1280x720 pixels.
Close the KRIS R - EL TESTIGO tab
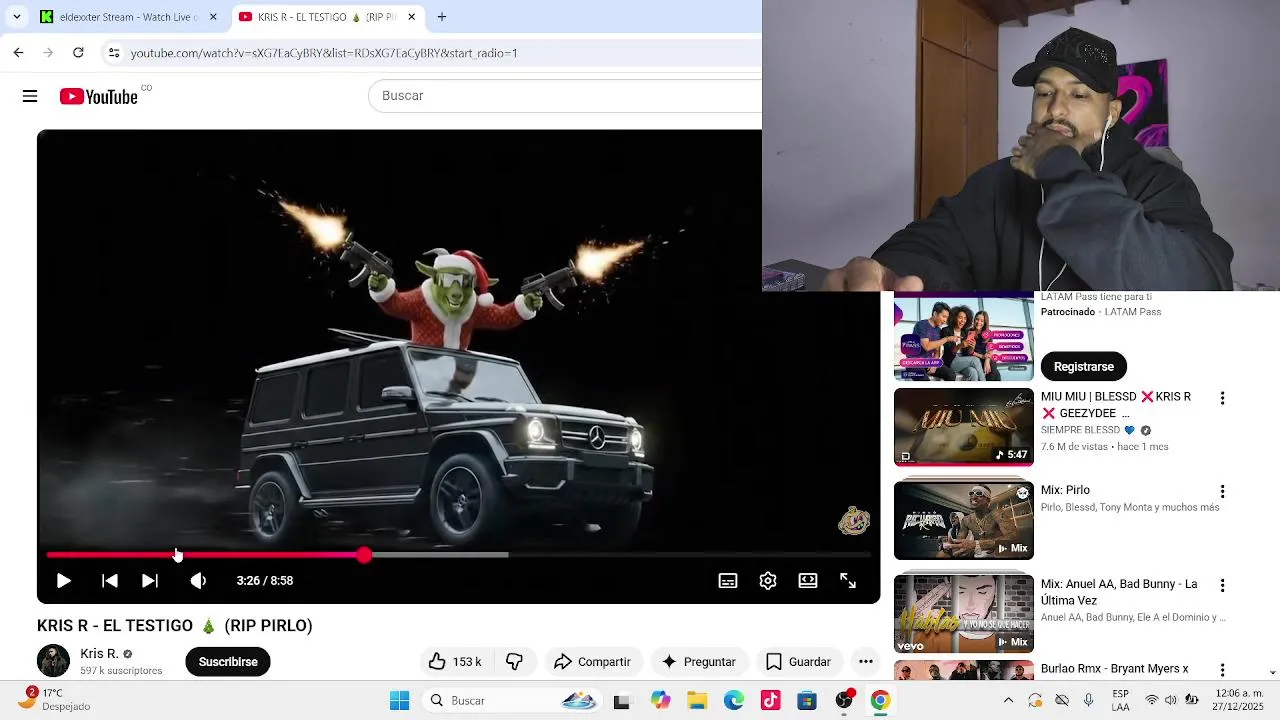[411, 17]
